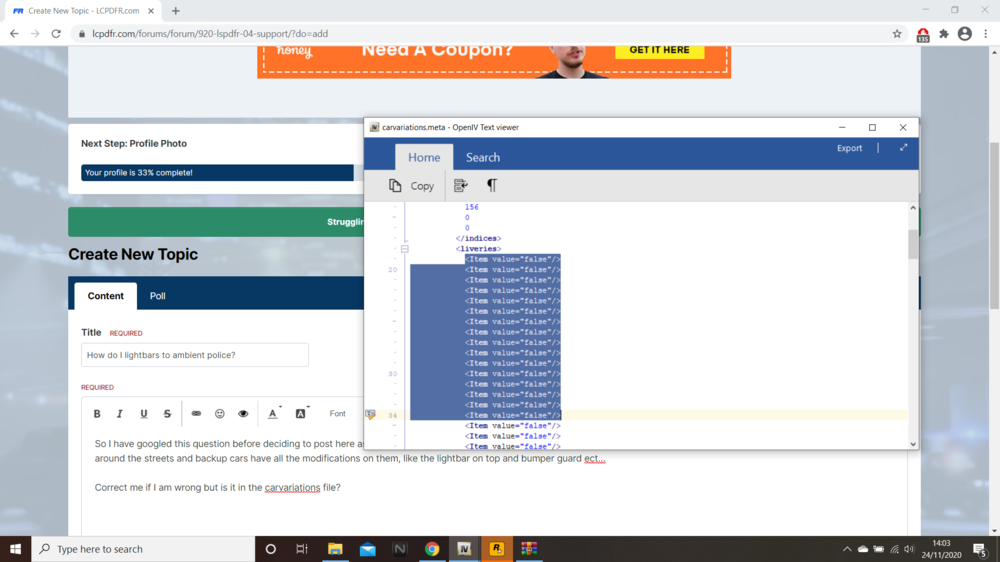Image resolution: width=1000 pixels, height=562 pixels.
Task: Open Cortana circle icon on taskbar
Action: 270,549
